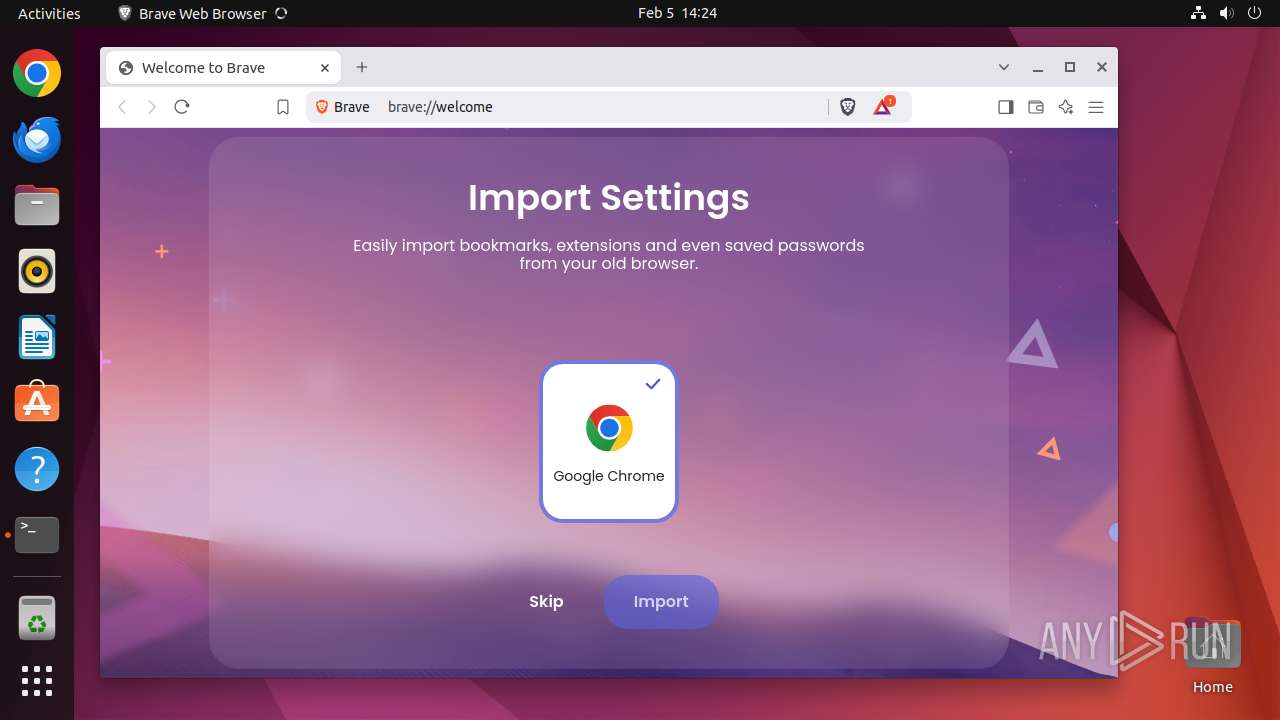1280x720 pixels.
Task: Click the Brave Shields lion icon
Action: pyautogui.click(x=848, y=107)
